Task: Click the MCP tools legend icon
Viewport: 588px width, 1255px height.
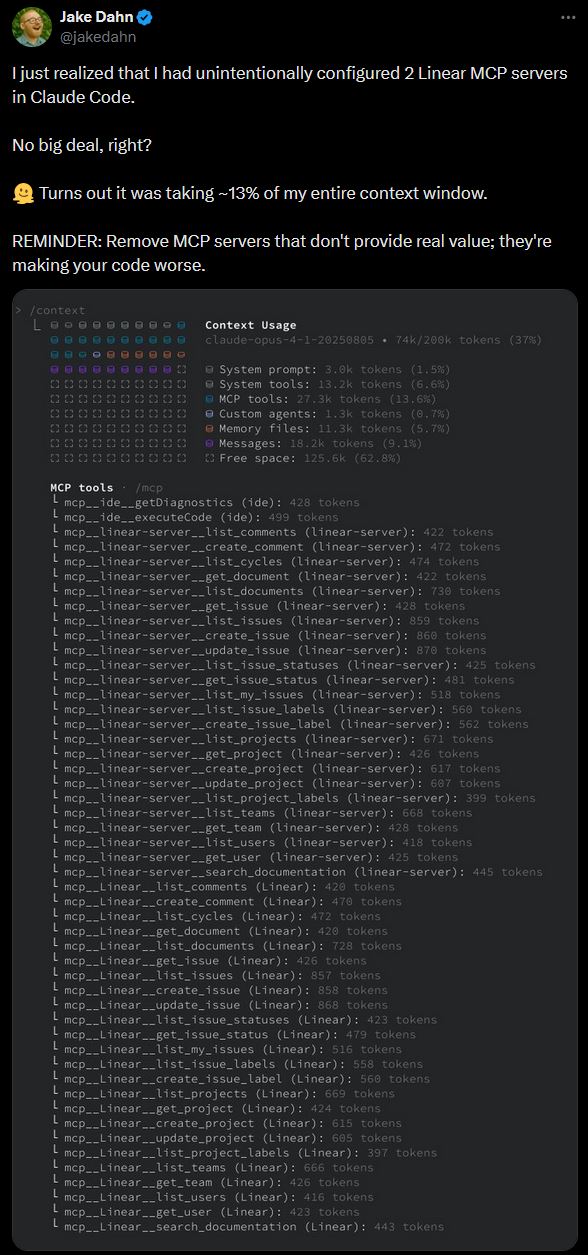Action: click(209, 398)
